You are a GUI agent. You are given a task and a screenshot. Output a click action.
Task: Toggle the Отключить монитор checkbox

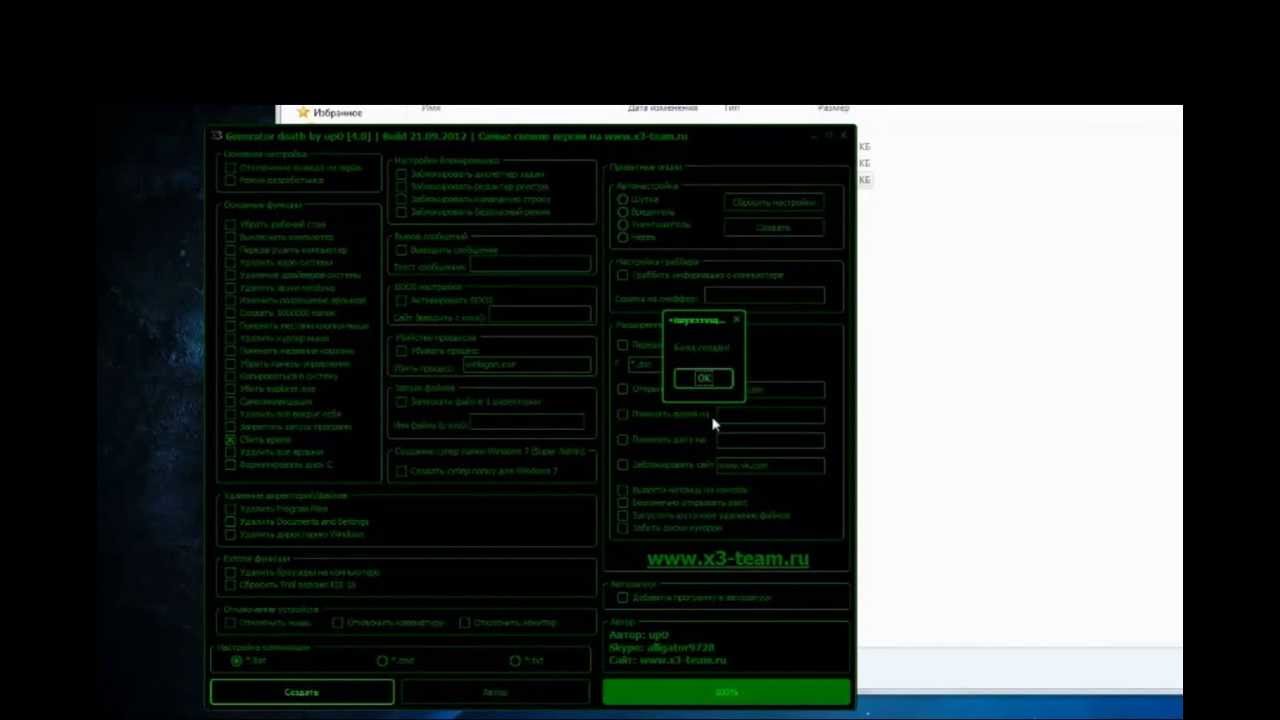(x=465, y=623)
